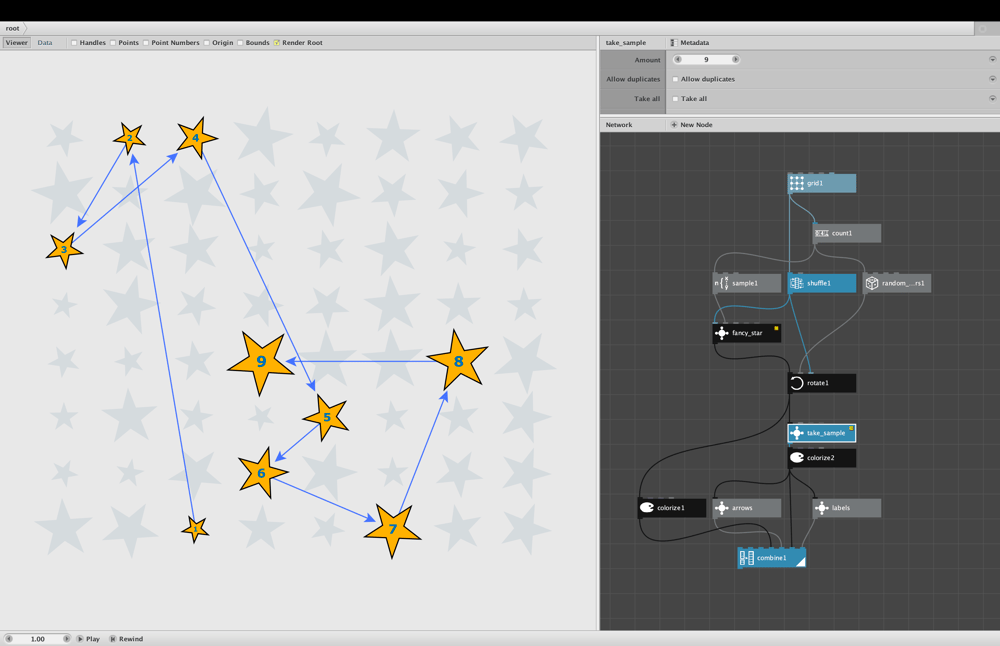This screenshot has height=646, width=1000.
Task: Expand the Take all parameter menu
Action: 992,99
